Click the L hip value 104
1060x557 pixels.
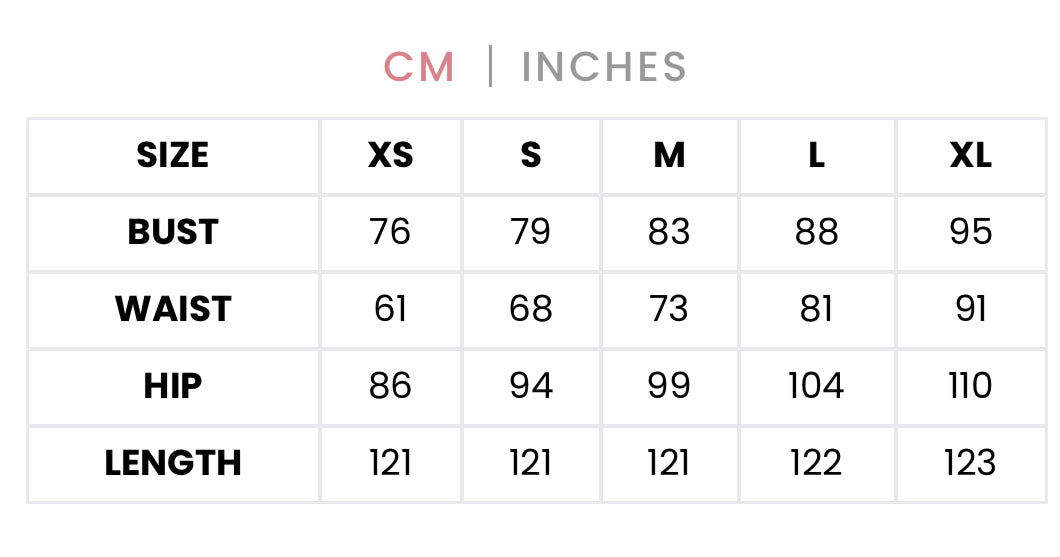(x=817, y=386)
